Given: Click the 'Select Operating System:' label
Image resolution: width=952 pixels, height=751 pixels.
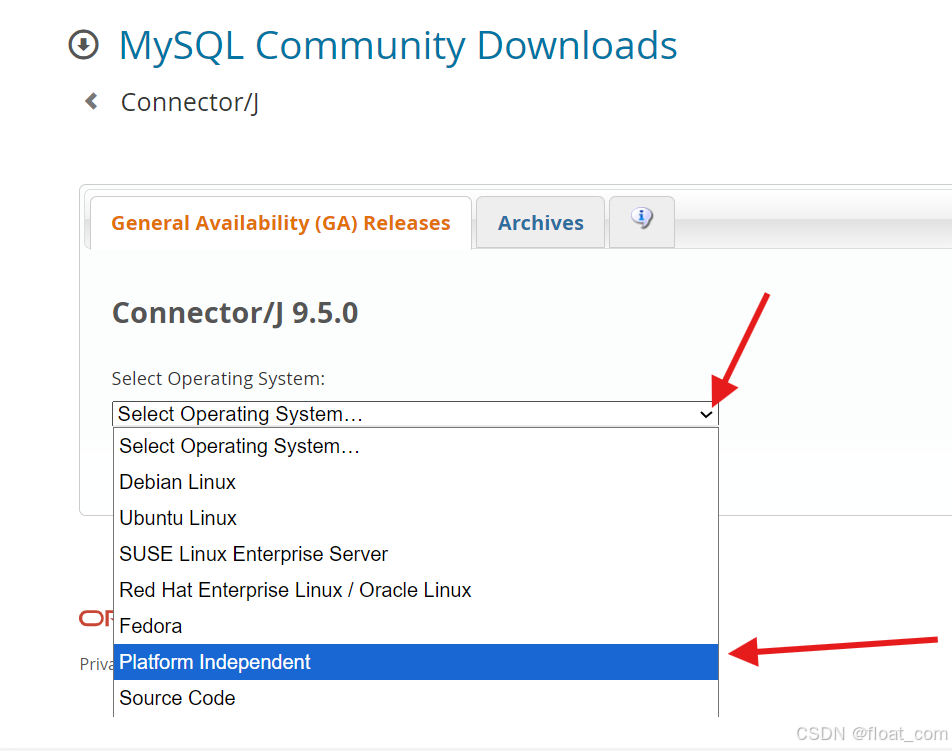Looking at the screenshot, I should point(218,379).
